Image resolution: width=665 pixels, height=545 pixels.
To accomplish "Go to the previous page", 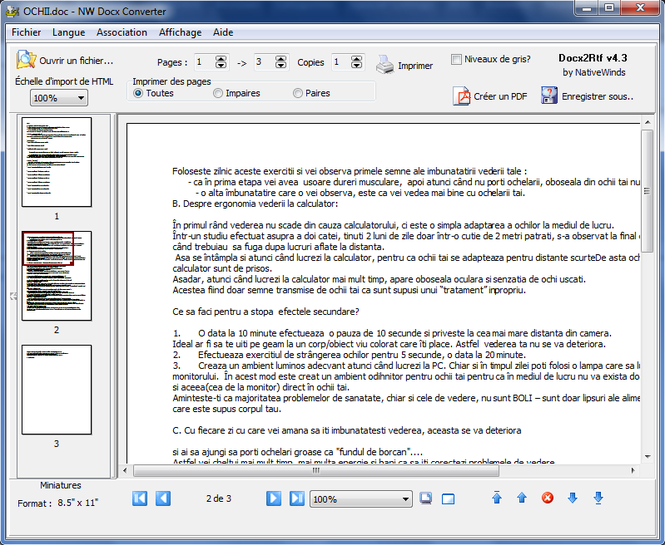I will [x=163, y=498].
